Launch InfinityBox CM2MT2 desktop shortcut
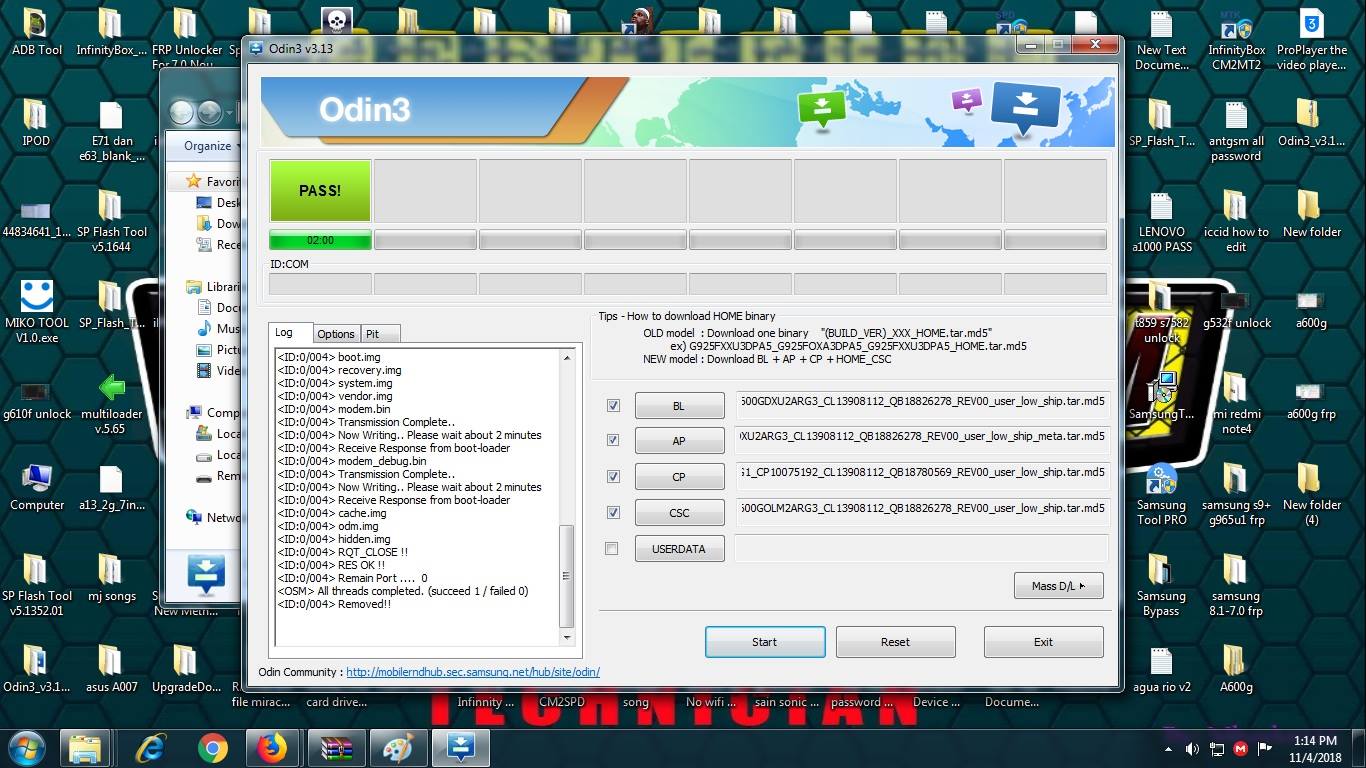 (1237, 40)
